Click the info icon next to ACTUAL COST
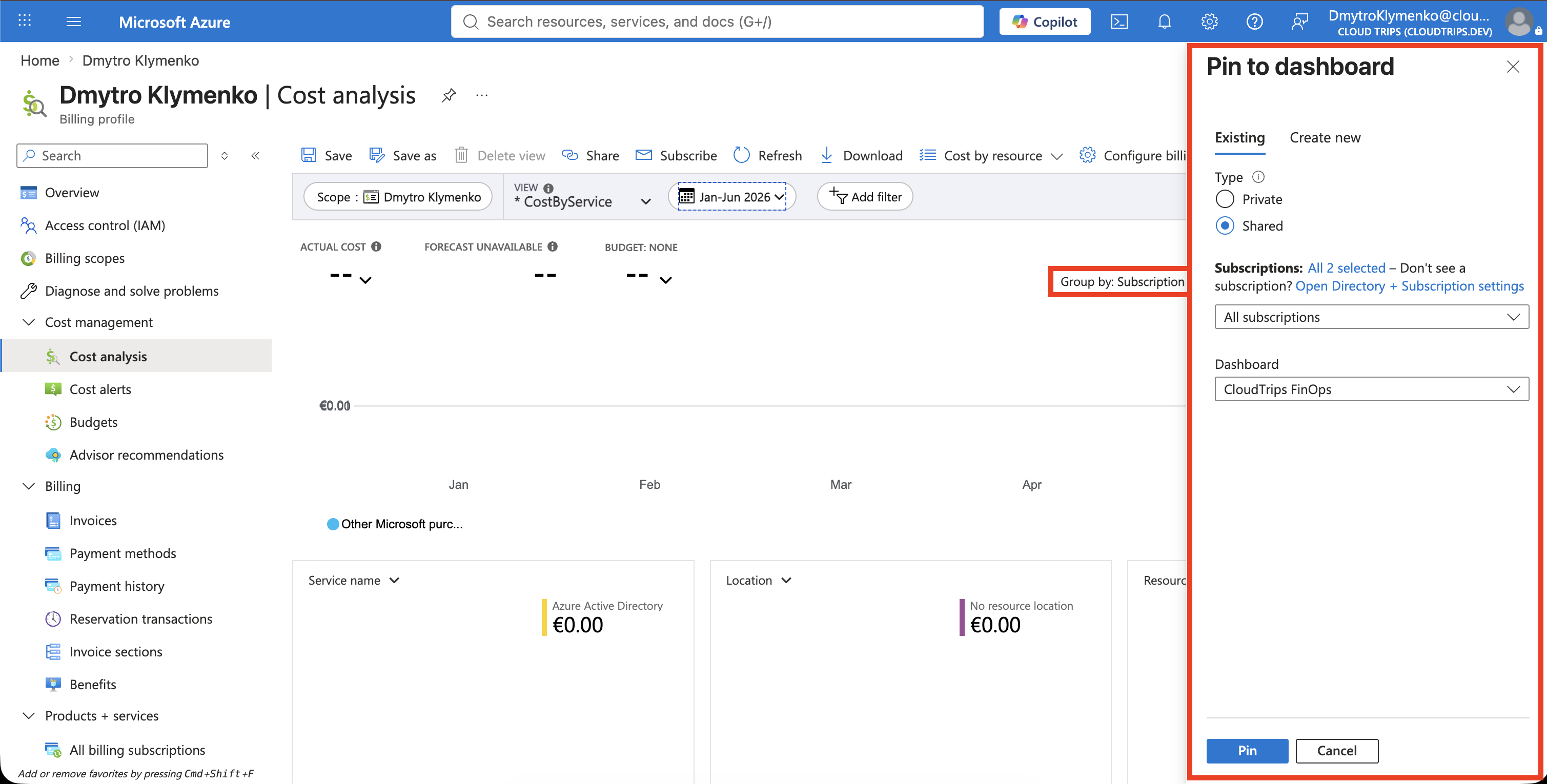The image size is (1547, 784). point(377,246)
